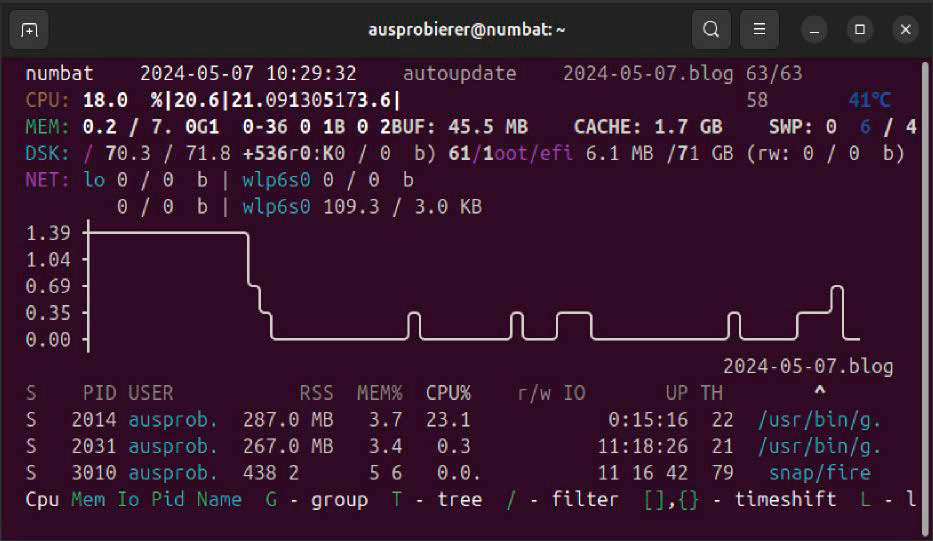933x541 pixels.
Task: Close the terminal window
Action: point(905,29)
